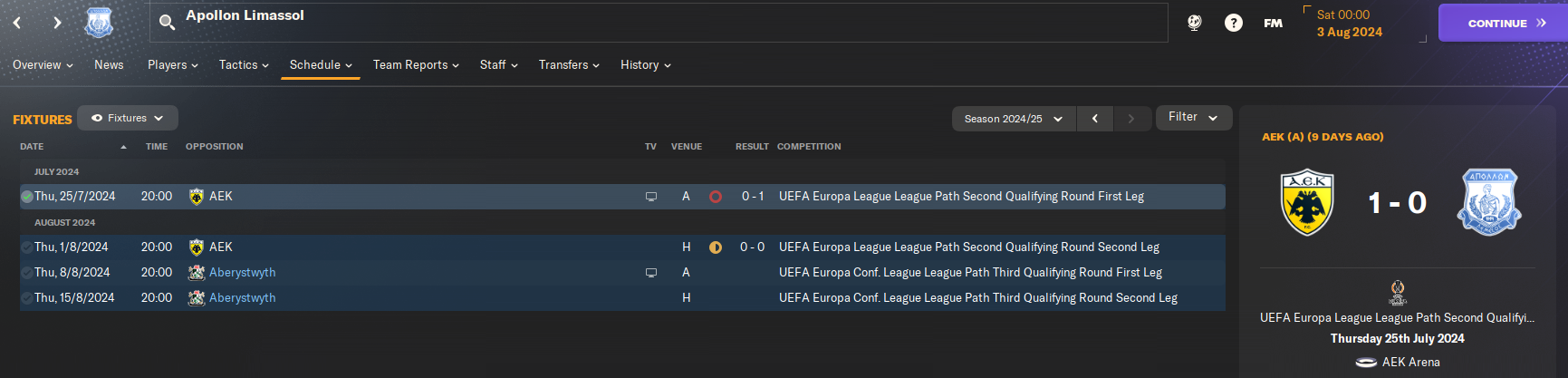1568x378 pixels.
Task: Open the FM menu icon
Action: pos(1273,24)
